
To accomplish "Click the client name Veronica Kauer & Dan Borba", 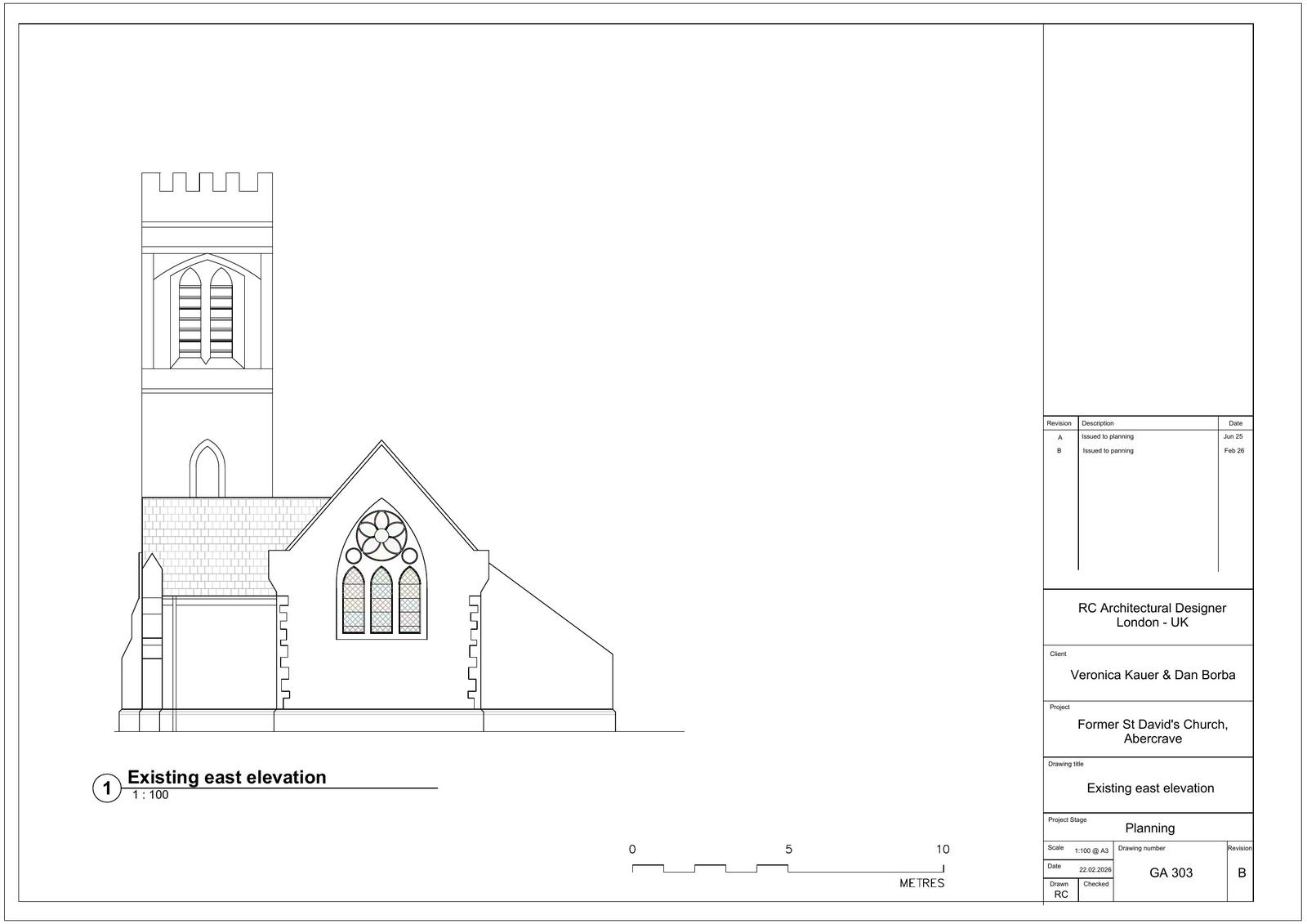I will (1152, 675).
